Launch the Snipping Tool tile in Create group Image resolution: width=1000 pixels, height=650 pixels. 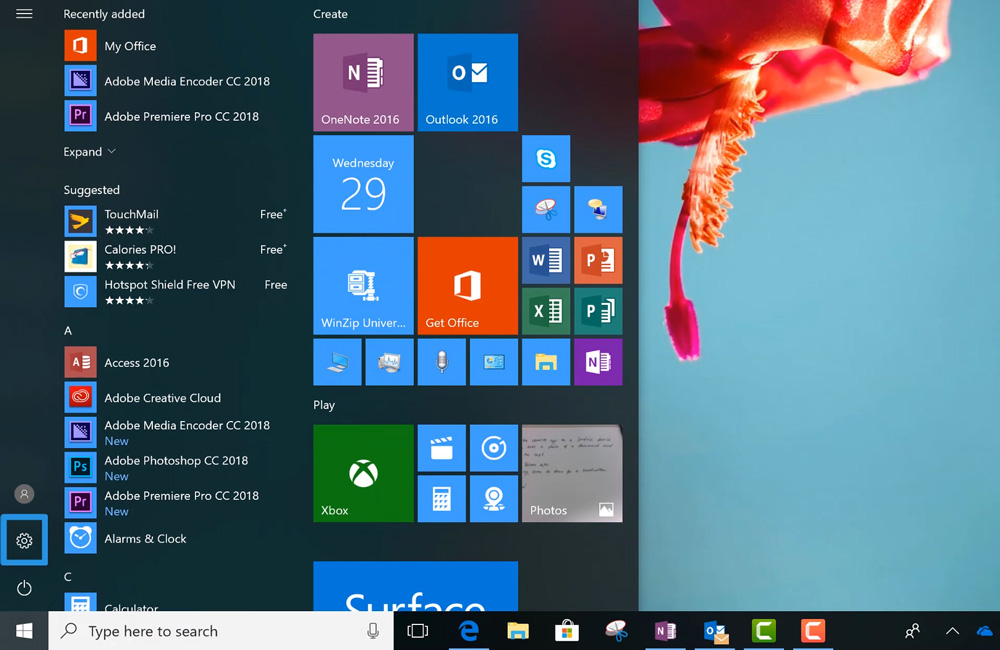coord(546,209)
